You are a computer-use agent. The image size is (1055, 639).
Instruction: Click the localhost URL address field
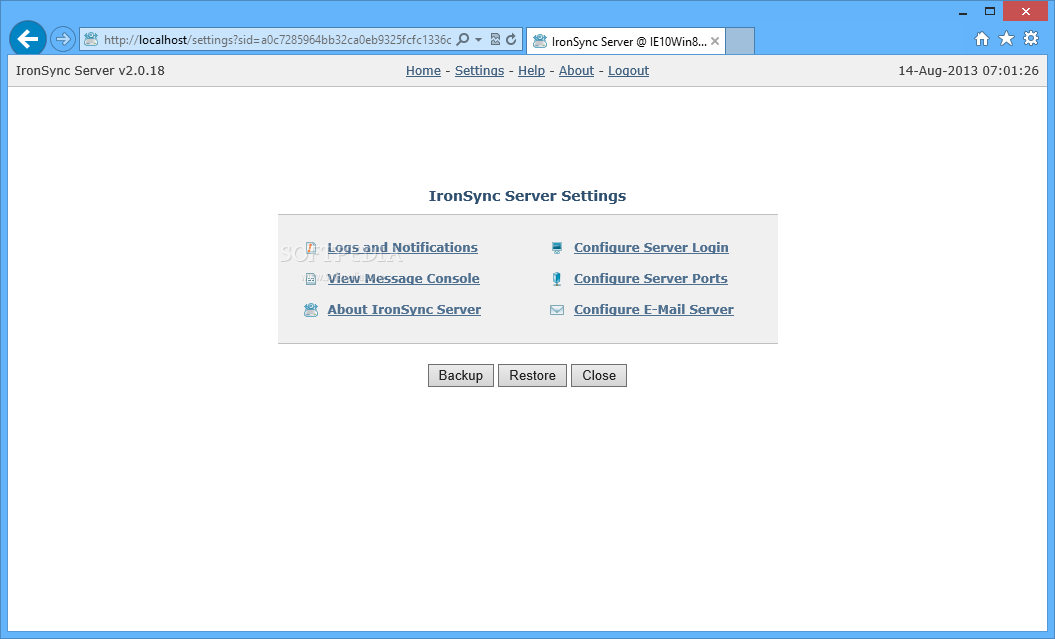(277, 40)
